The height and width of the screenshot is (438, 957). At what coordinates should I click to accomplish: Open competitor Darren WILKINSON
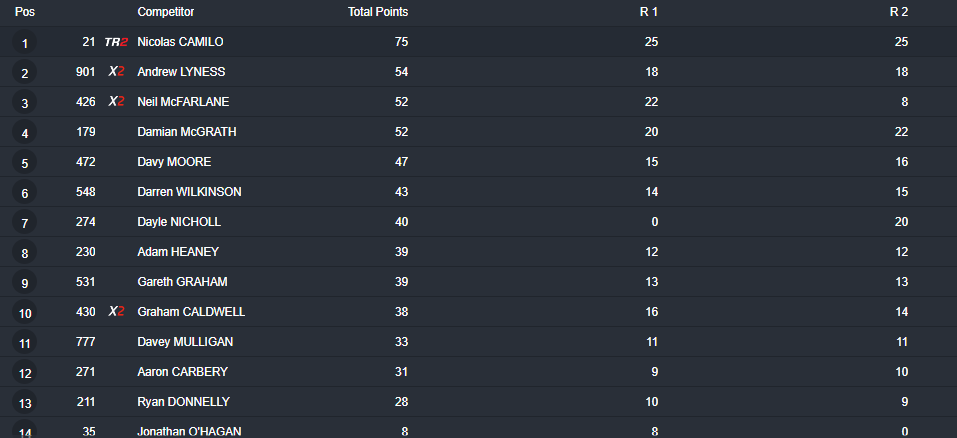tap(189, 192)
